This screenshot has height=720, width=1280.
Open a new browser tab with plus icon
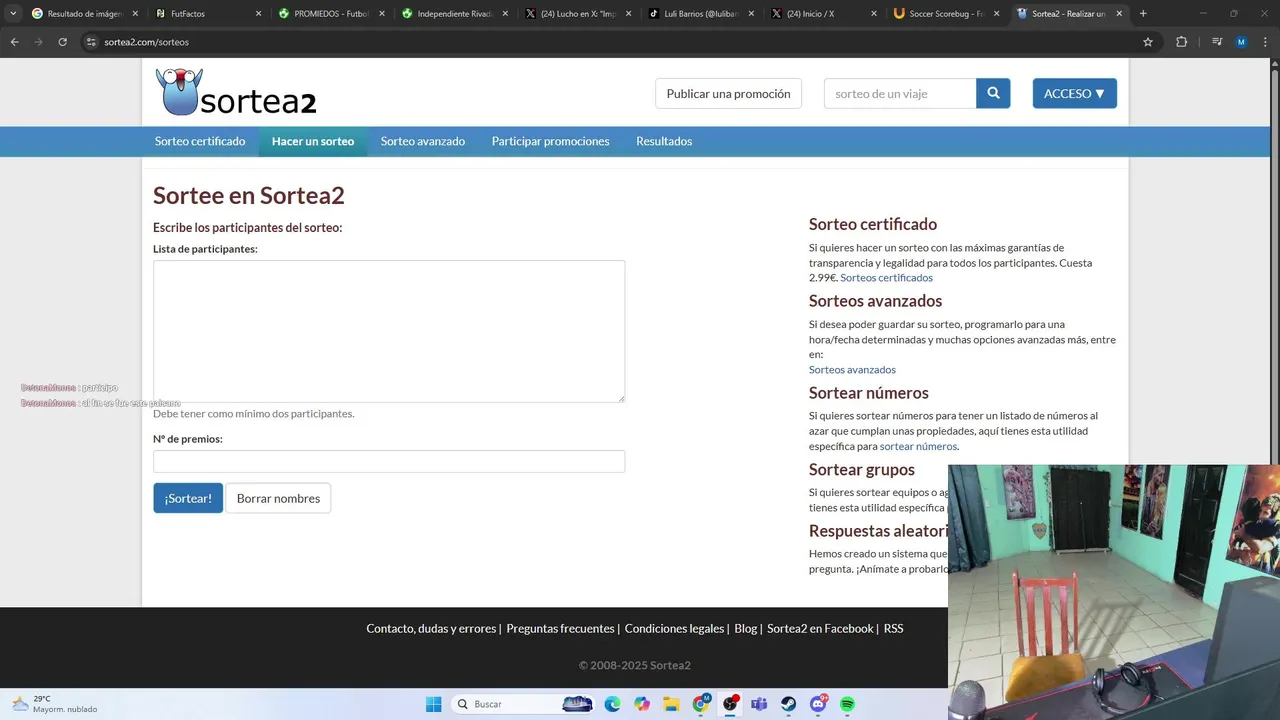pyautogui.click(x=1143, y=14)
